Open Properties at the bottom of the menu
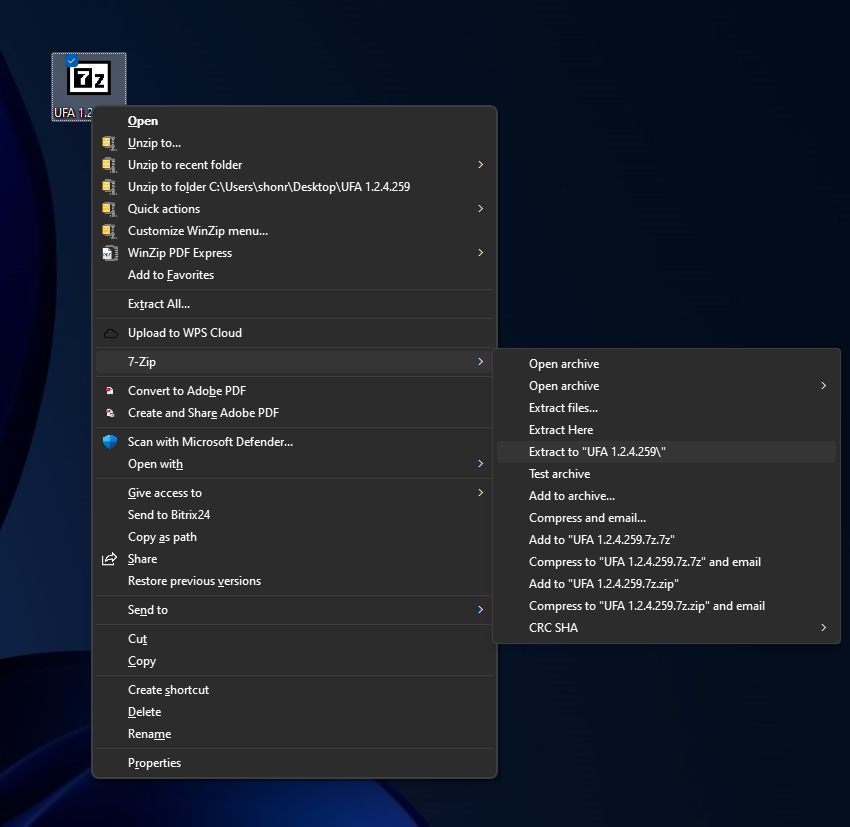The width and height of the screenshot is (850, 827). (x=154, y=763)
